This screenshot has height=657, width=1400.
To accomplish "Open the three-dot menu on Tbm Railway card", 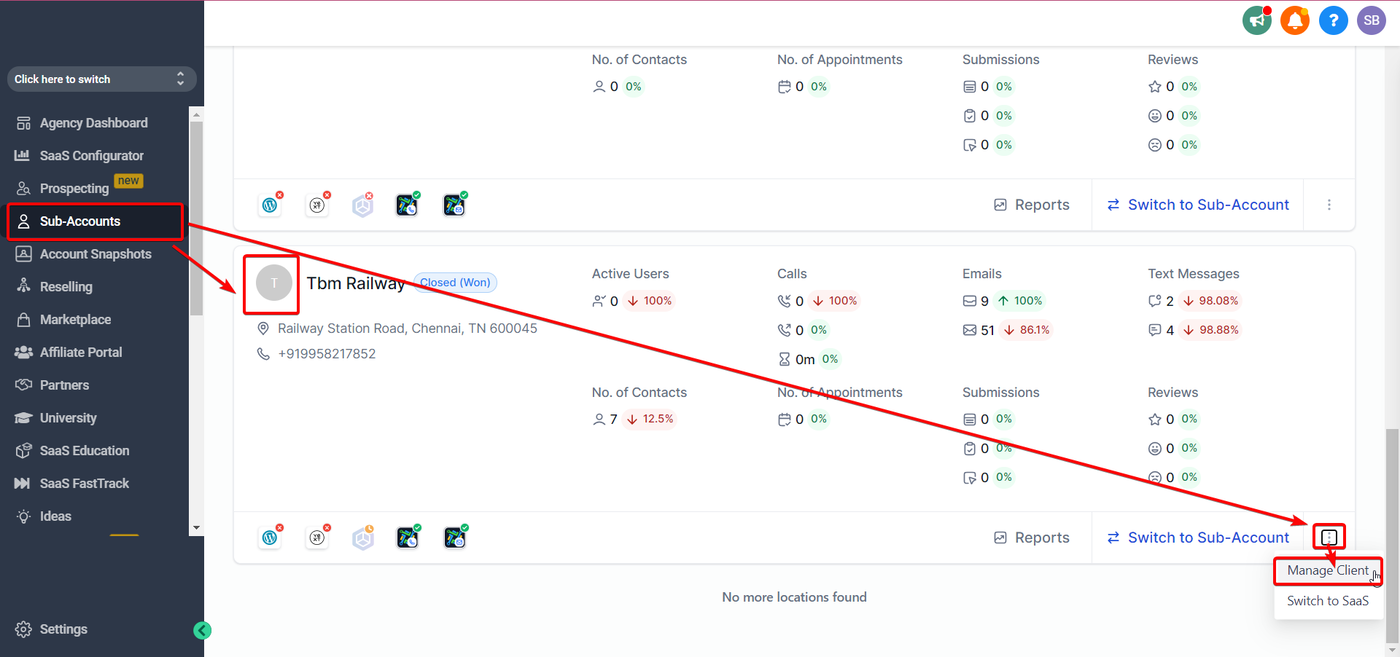I will pyautogui.click(x=1329, y=538).
